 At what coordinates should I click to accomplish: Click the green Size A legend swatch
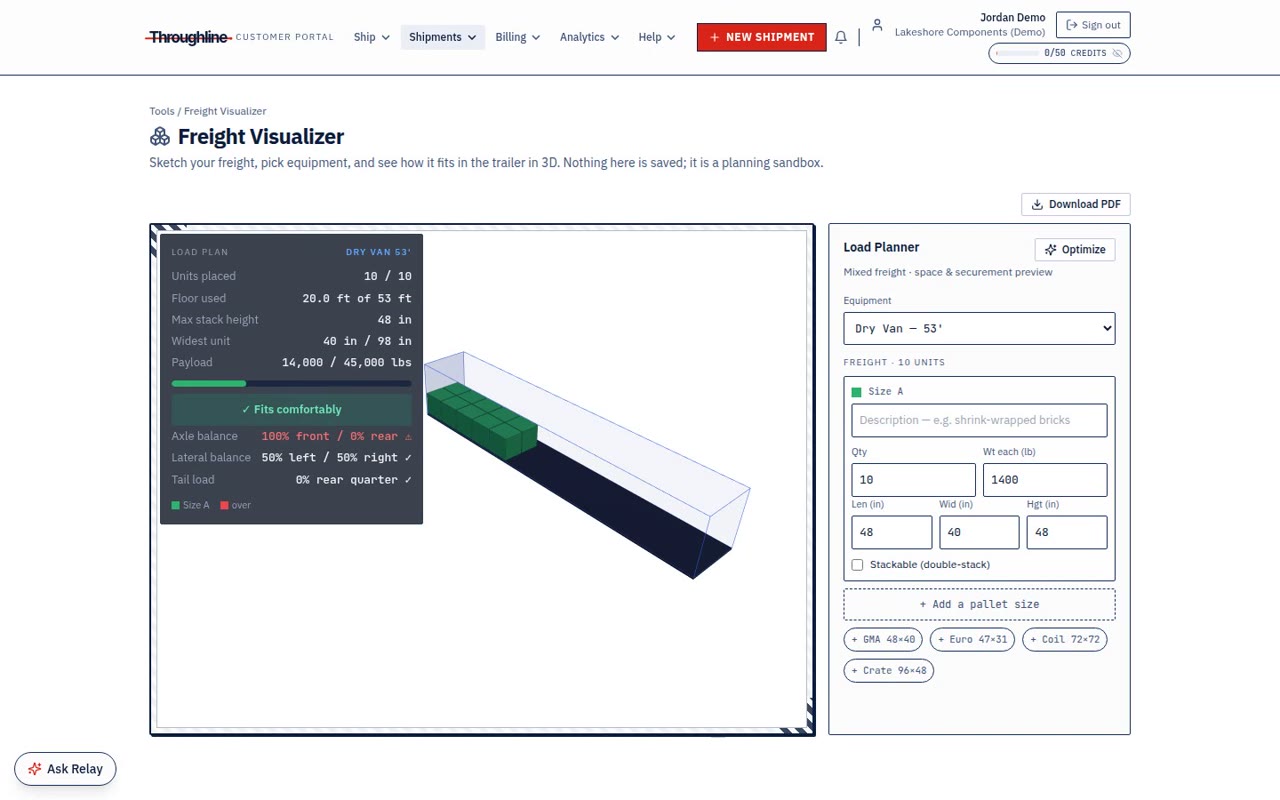[x=176, y=505]
